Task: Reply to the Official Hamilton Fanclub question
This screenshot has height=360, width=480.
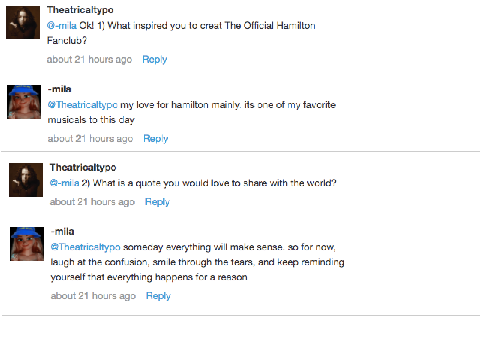Action: [155, 60]
